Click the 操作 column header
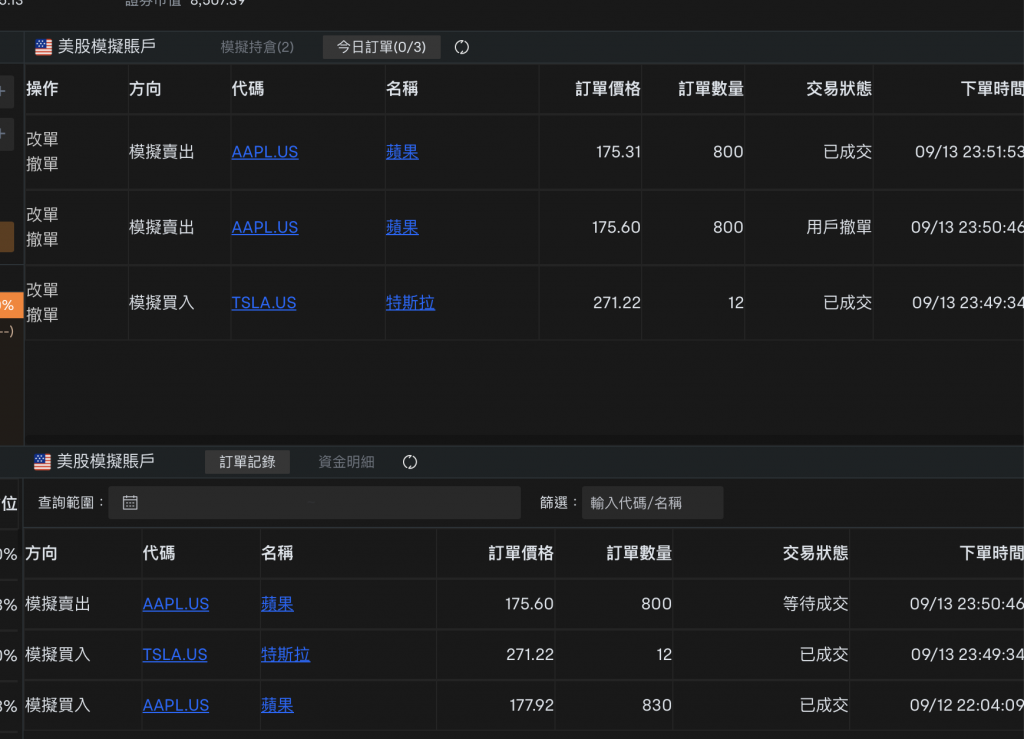 [42, 89]
